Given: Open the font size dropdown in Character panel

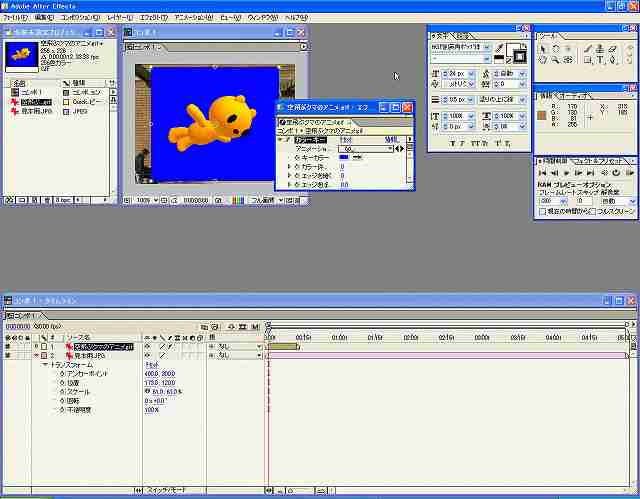Looking at the screenshot, I should [471, 74].
